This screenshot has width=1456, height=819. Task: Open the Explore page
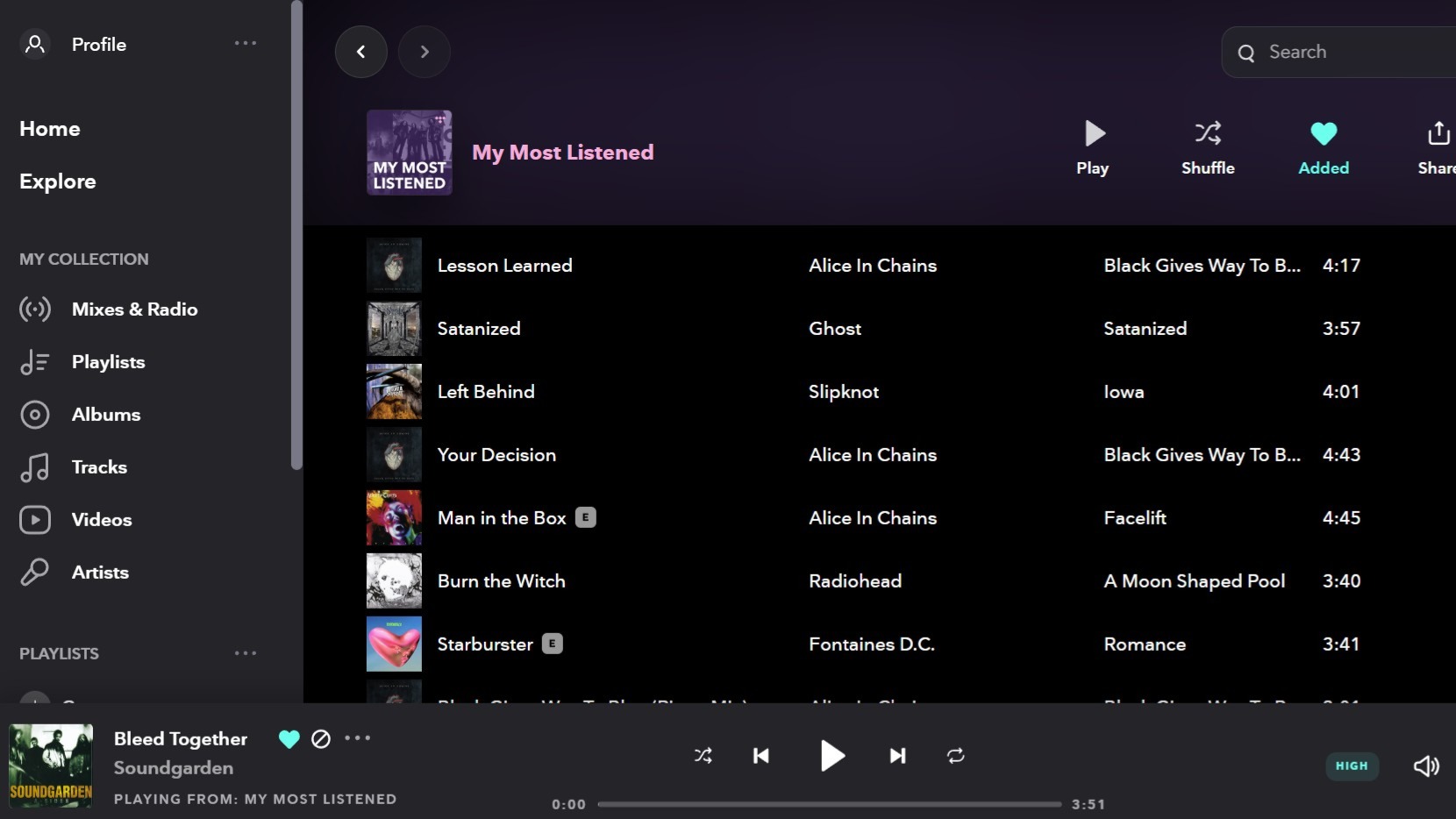pos(57,182)
